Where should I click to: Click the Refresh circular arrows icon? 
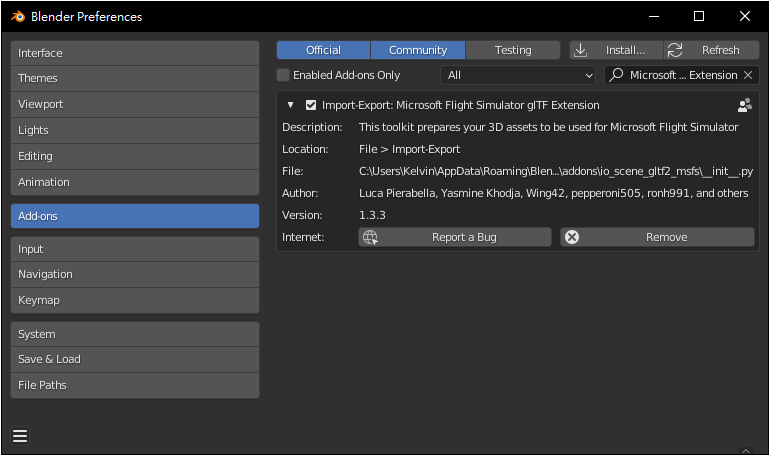tap(675, 50)
